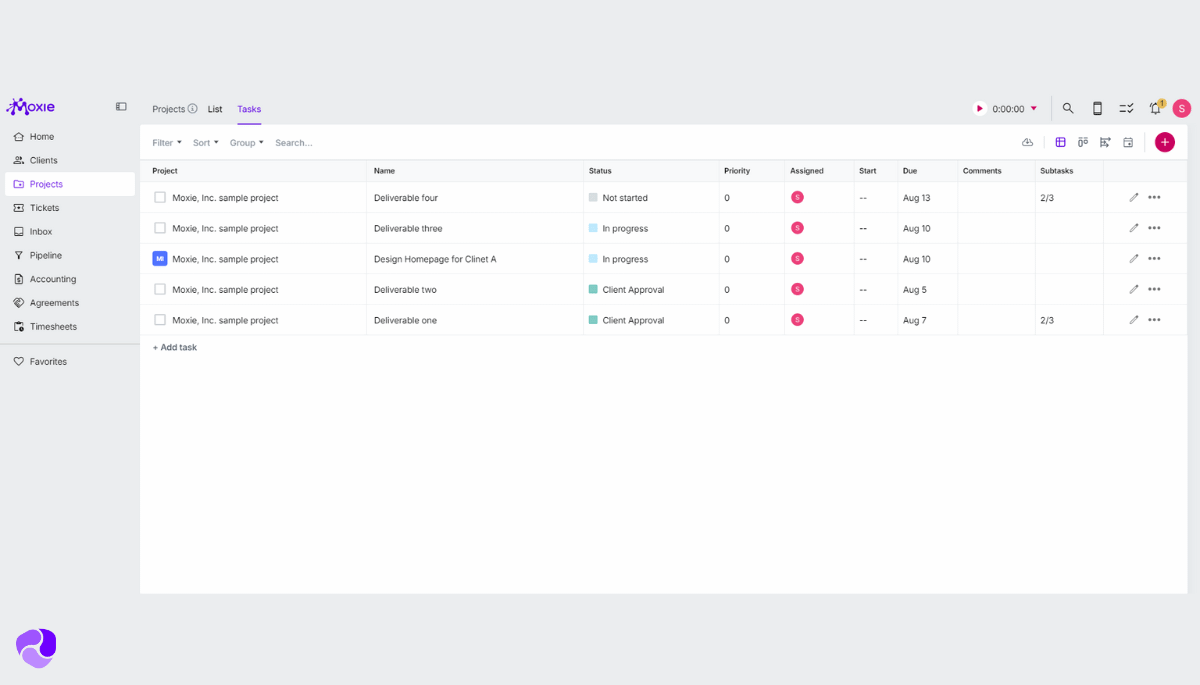Click the Add task link
Screen dimensions: 1200x685
point(174,347)
